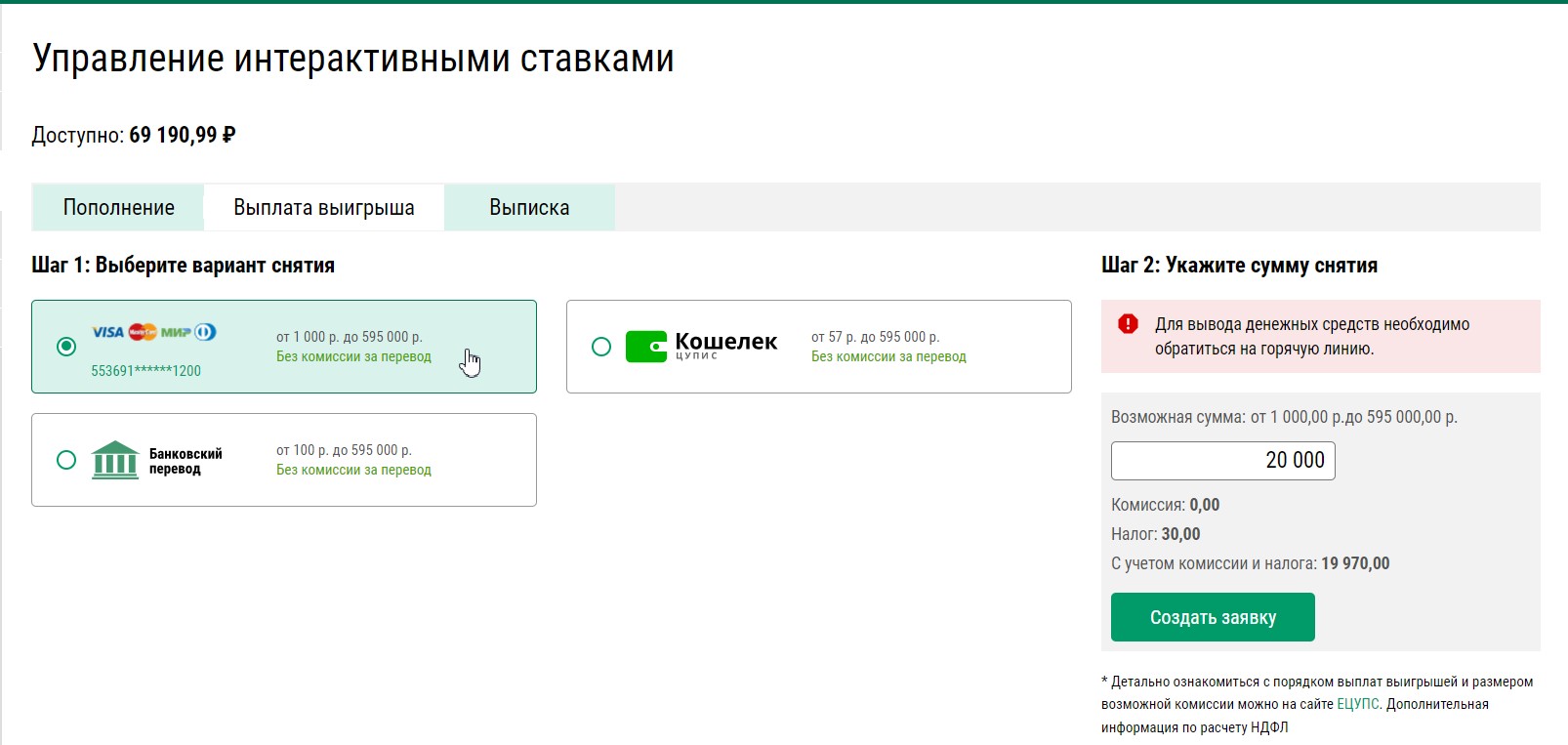Click the MasterCard logo on card option

pos(143,332)
